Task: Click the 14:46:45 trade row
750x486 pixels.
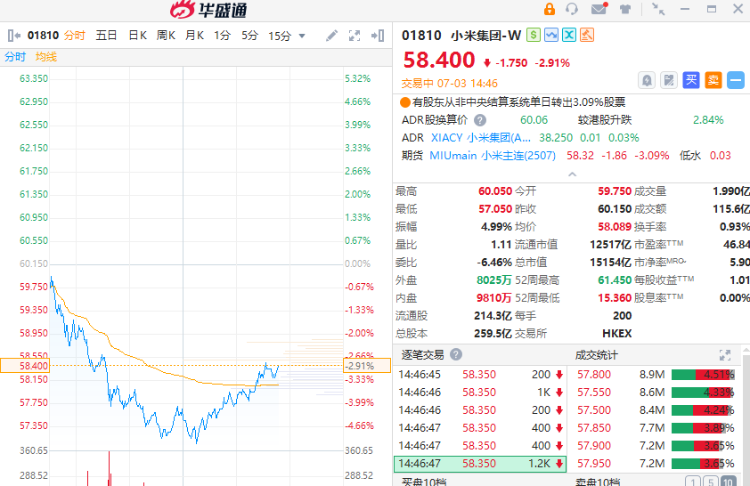Action: pyautogui.click(x=480, y=374)
